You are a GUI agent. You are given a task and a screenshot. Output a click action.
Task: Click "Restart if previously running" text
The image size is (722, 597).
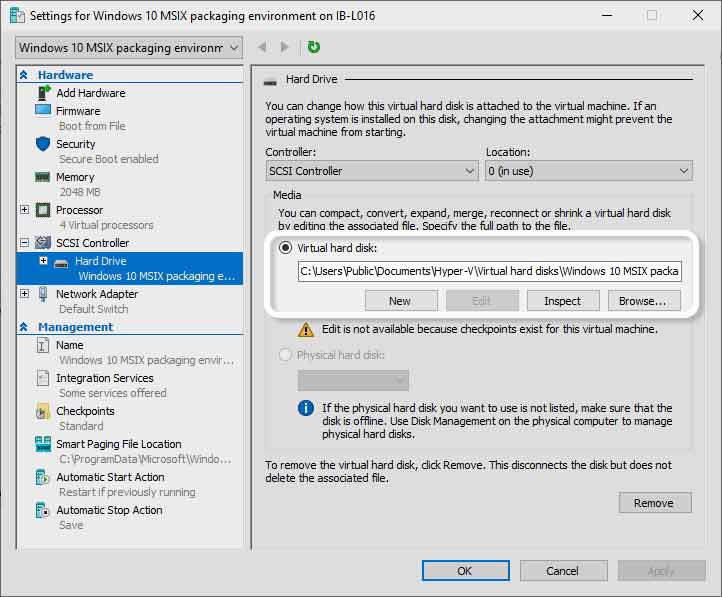pos(127,492)
